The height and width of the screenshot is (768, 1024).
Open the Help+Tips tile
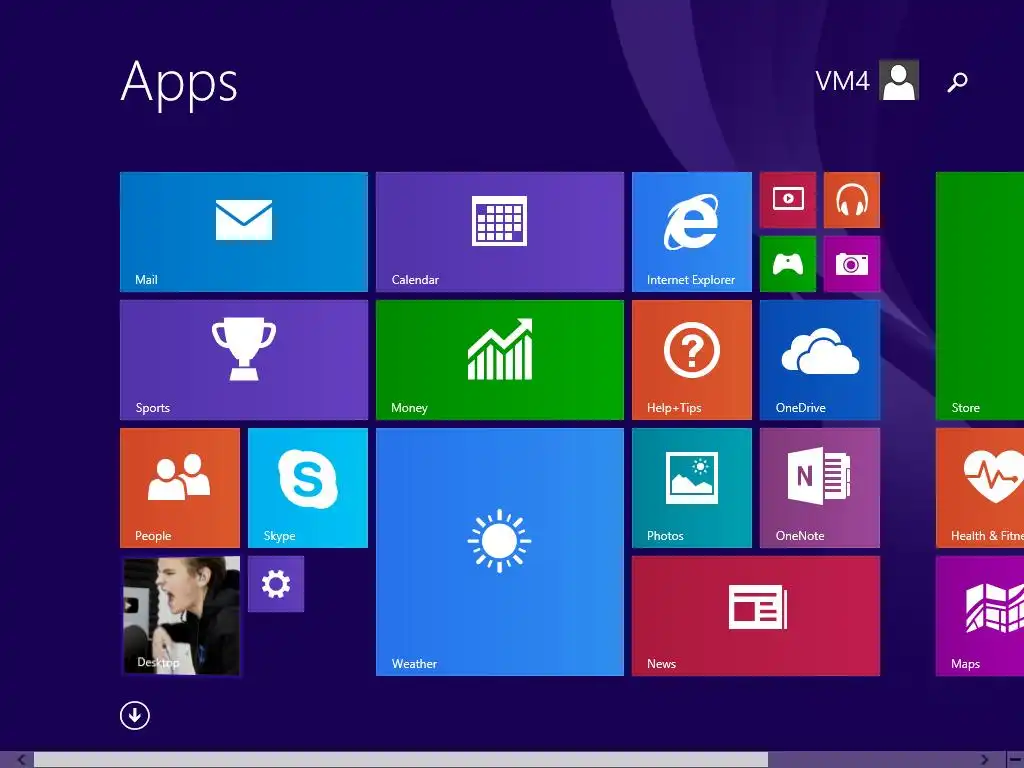pyautogui.click(x=692, y=360)
